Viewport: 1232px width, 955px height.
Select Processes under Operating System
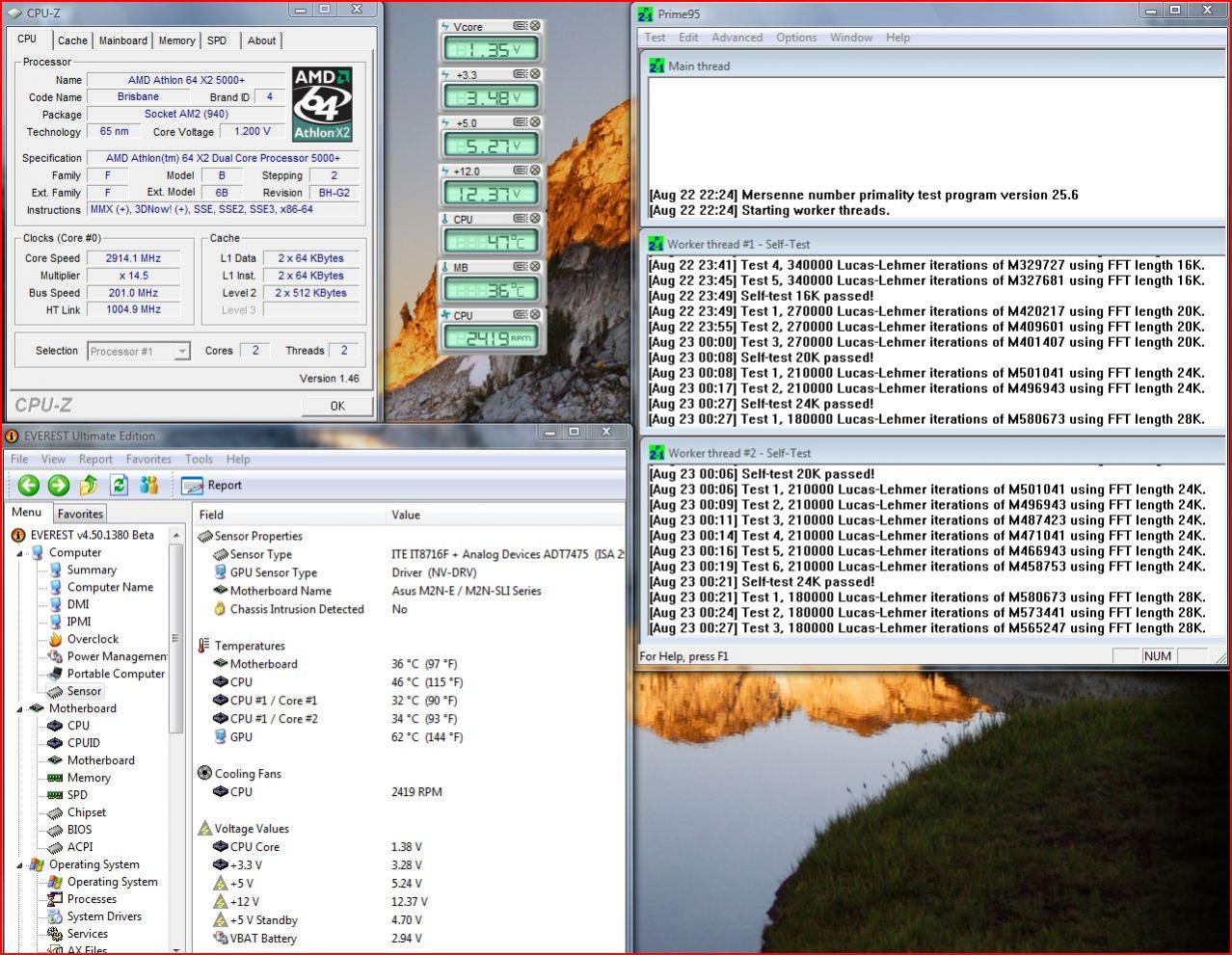coord(92,899)
